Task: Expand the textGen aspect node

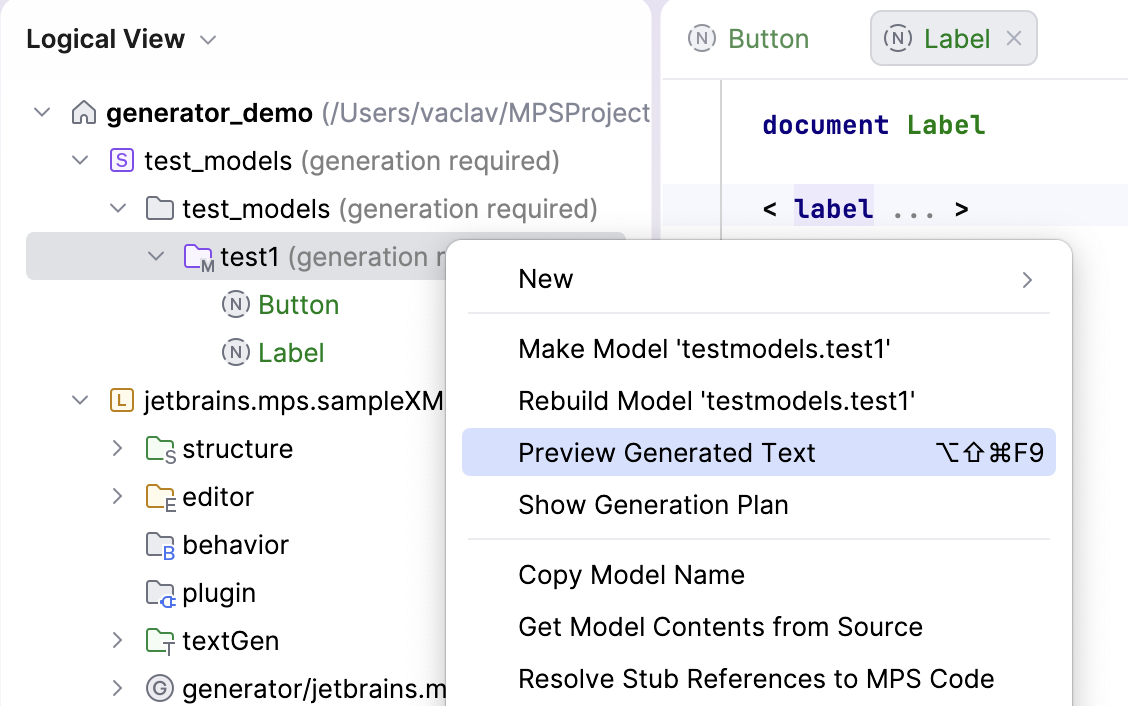Action: 117,641
